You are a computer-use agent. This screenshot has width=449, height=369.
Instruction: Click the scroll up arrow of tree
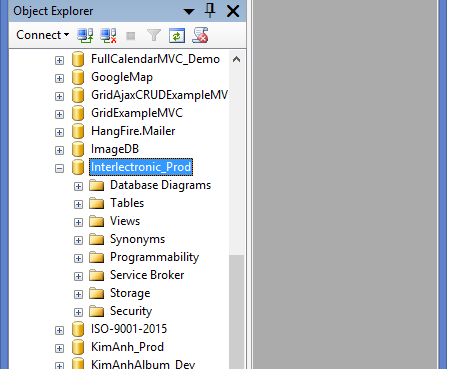pos(236,59)
